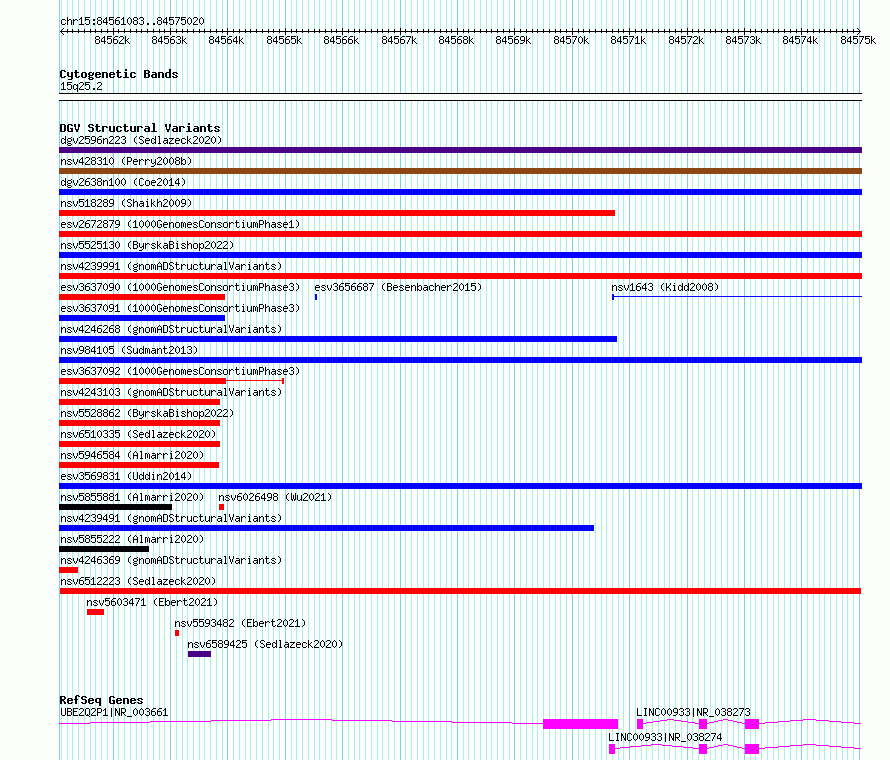Viewport: 890px width, 760px height.
Task: Click the UBE2Q2P1|NR_003661 gene label
Action: pos(114,712)
